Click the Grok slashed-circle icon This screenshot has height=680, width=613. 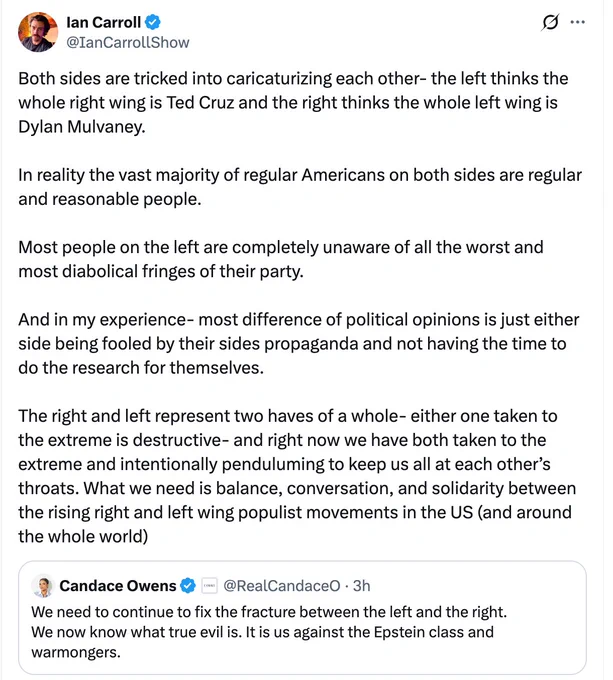pos(550,22)
